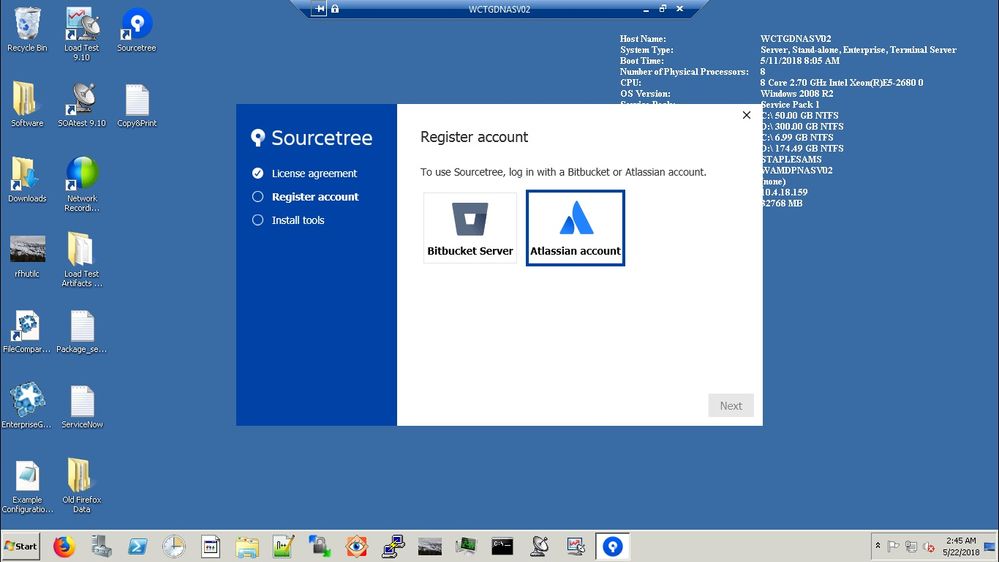Show hidden system tray icons

pyautogui.click(x=877, y=546)
